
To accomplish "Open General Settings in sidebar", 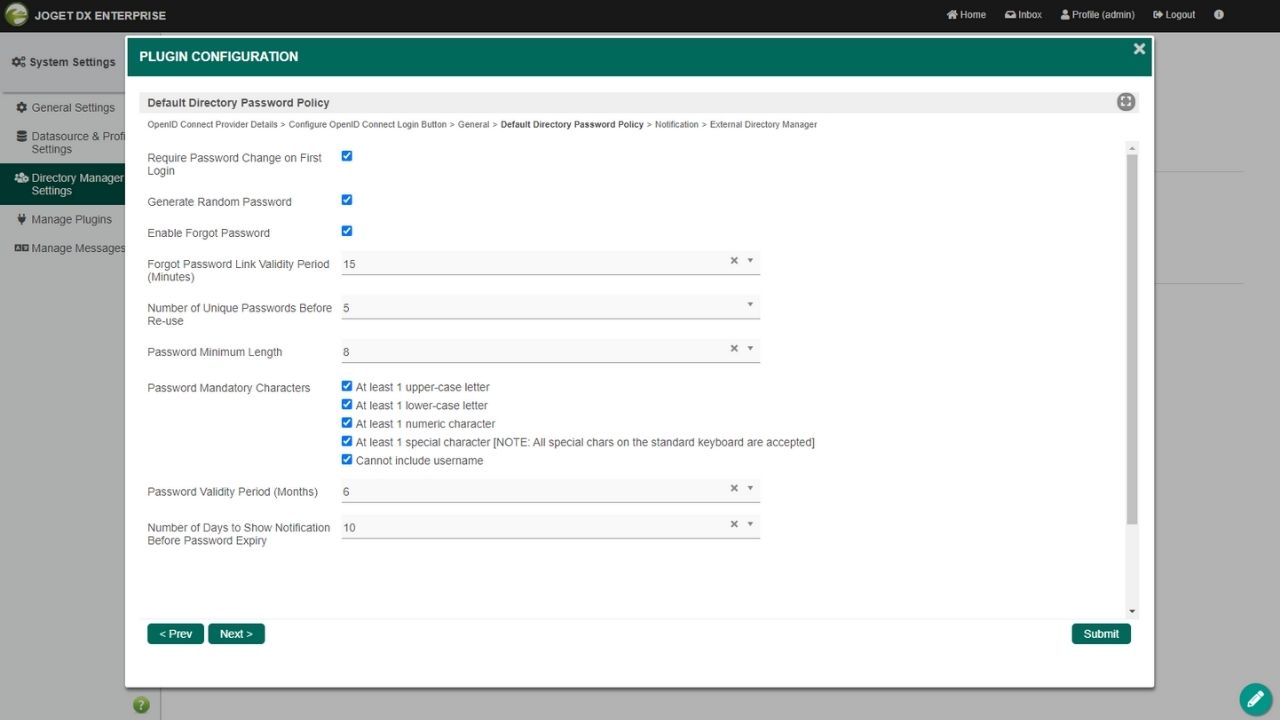I will click(66, 108).
